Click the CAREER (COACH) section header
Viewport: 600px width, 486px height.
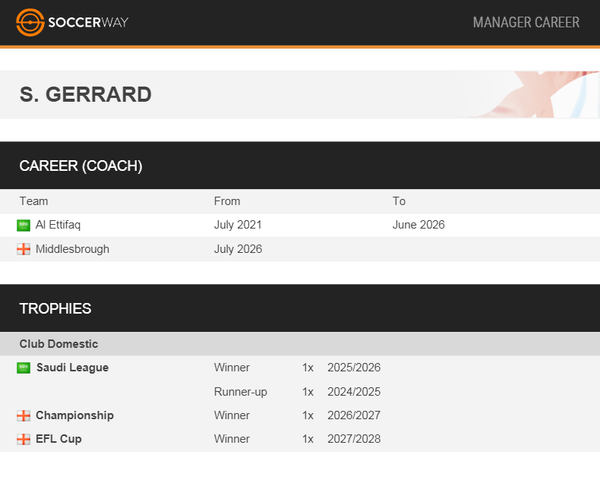tap(300, 165)
